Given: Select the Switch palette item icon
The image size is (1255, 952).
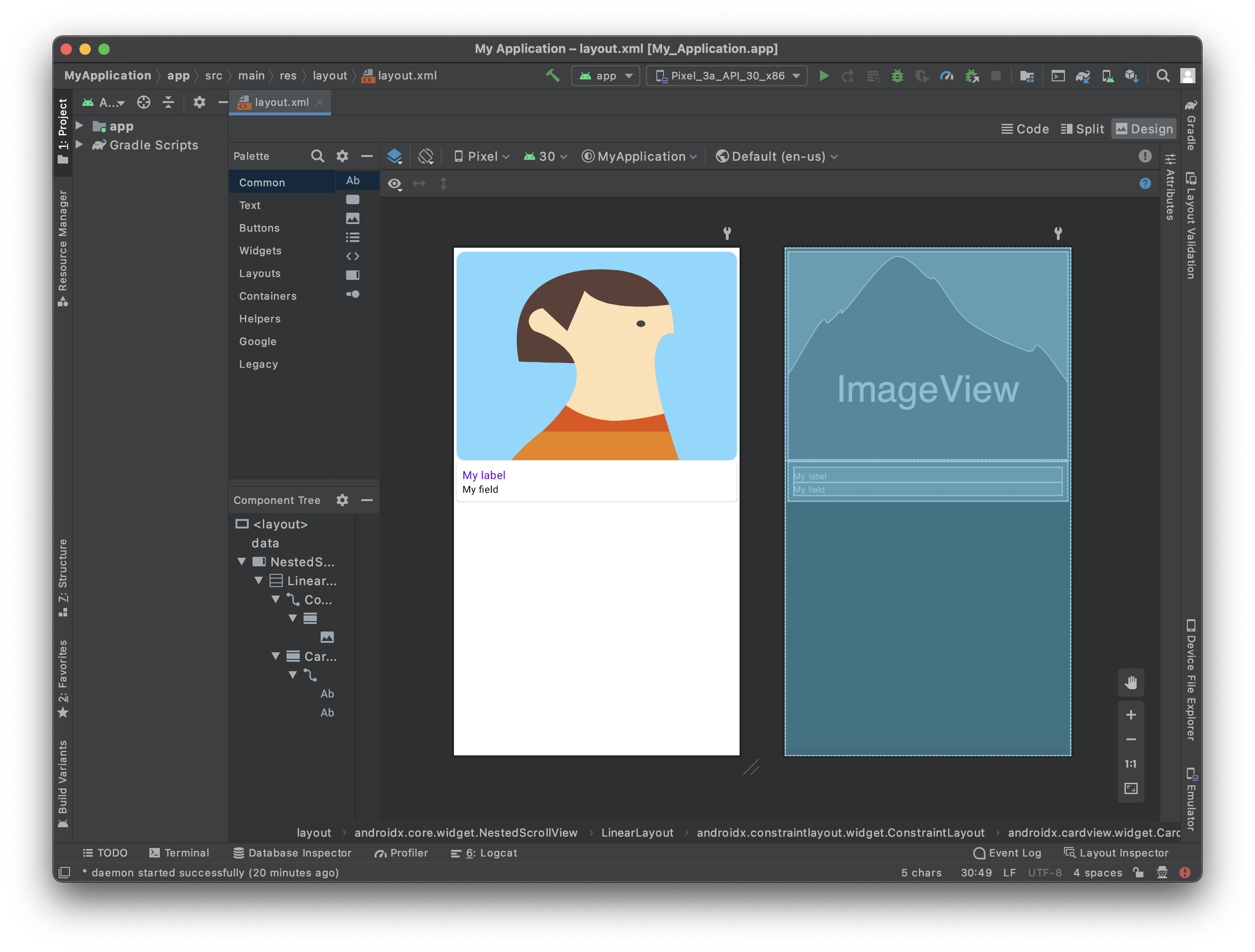Looking at the screenshot, I should (x=353, y=294).
